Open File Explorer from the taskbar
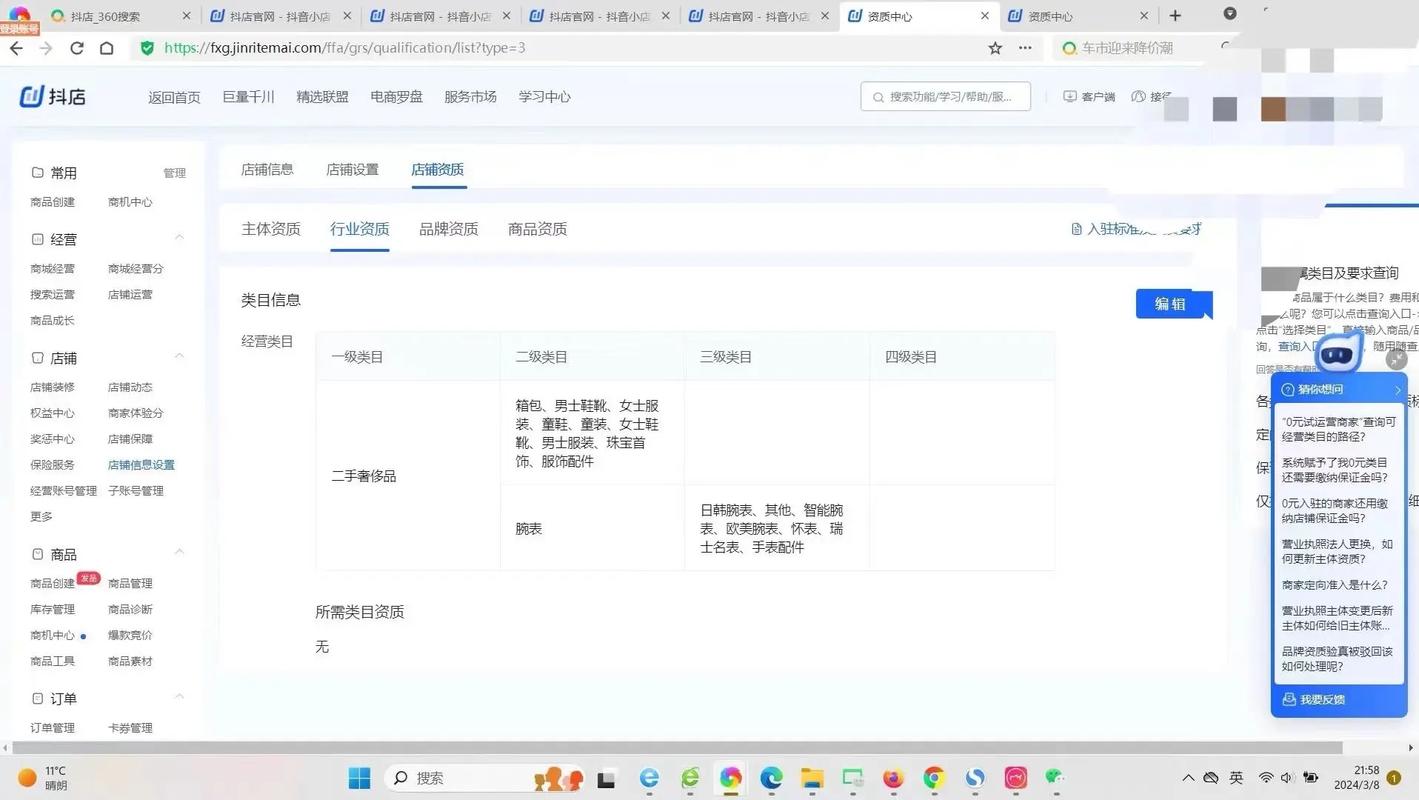Screen dimensions: 1419x800 (x=811, y=778)
